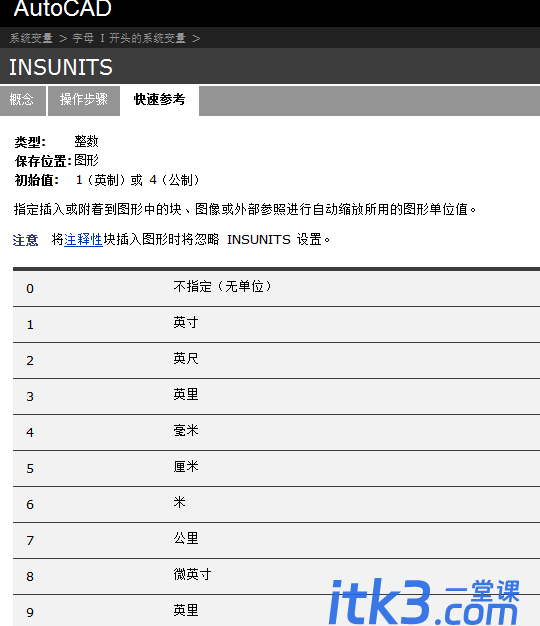Image resolution: width=540 pixels, height=626 pixels.
Task: Open the 注释性 hyperlink
Action: (83, 240)
